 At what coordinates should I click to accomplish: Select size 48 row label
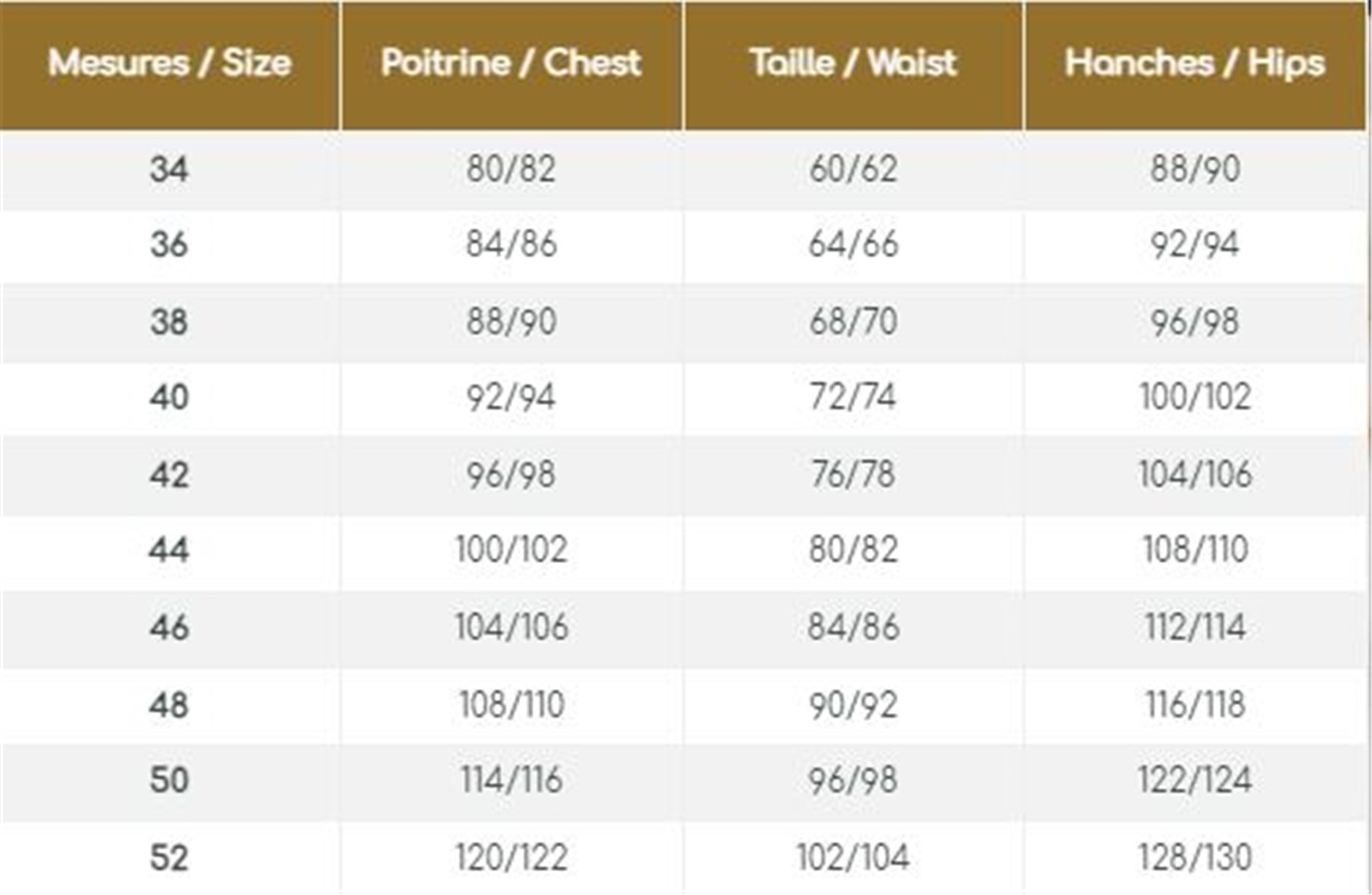169,705
